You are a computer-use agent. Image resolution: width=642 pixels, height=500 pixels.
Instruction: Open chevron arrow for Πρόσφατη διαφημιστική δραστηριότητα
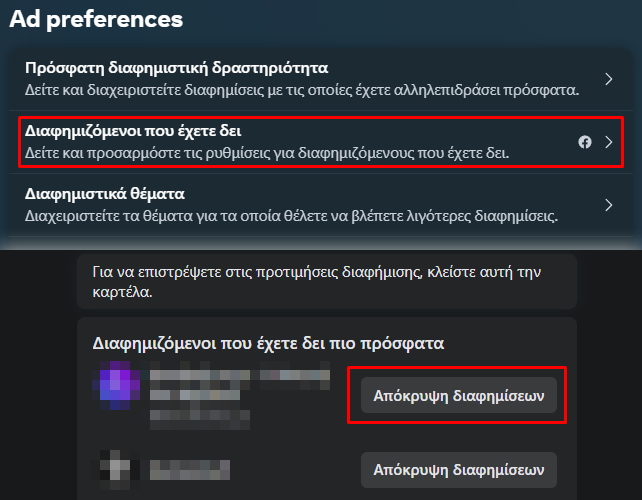(x=609, y=79)
